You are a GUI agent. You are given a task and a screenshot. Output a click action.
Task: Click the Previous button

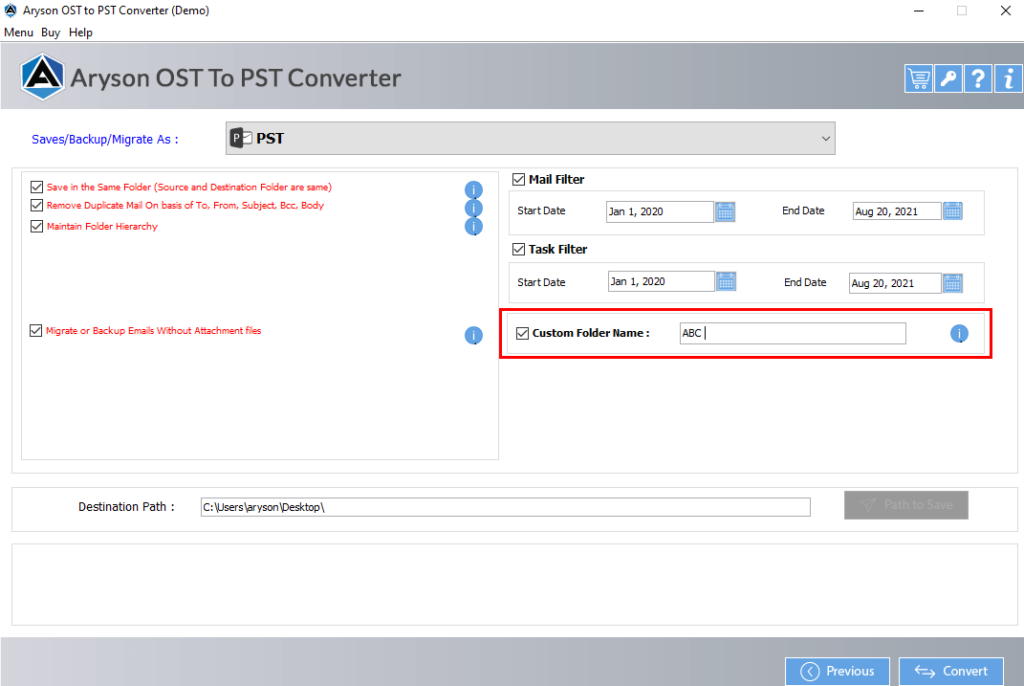point(837,671)
